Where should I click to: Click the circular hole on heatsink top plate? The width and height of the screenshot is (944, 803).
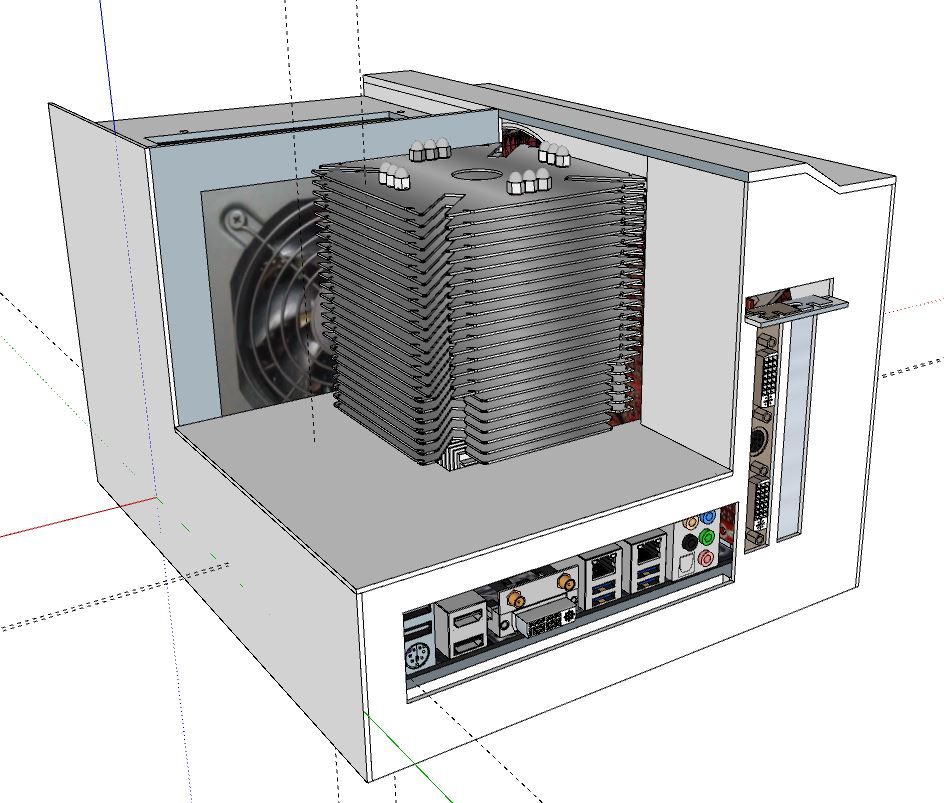coord(475,173)
